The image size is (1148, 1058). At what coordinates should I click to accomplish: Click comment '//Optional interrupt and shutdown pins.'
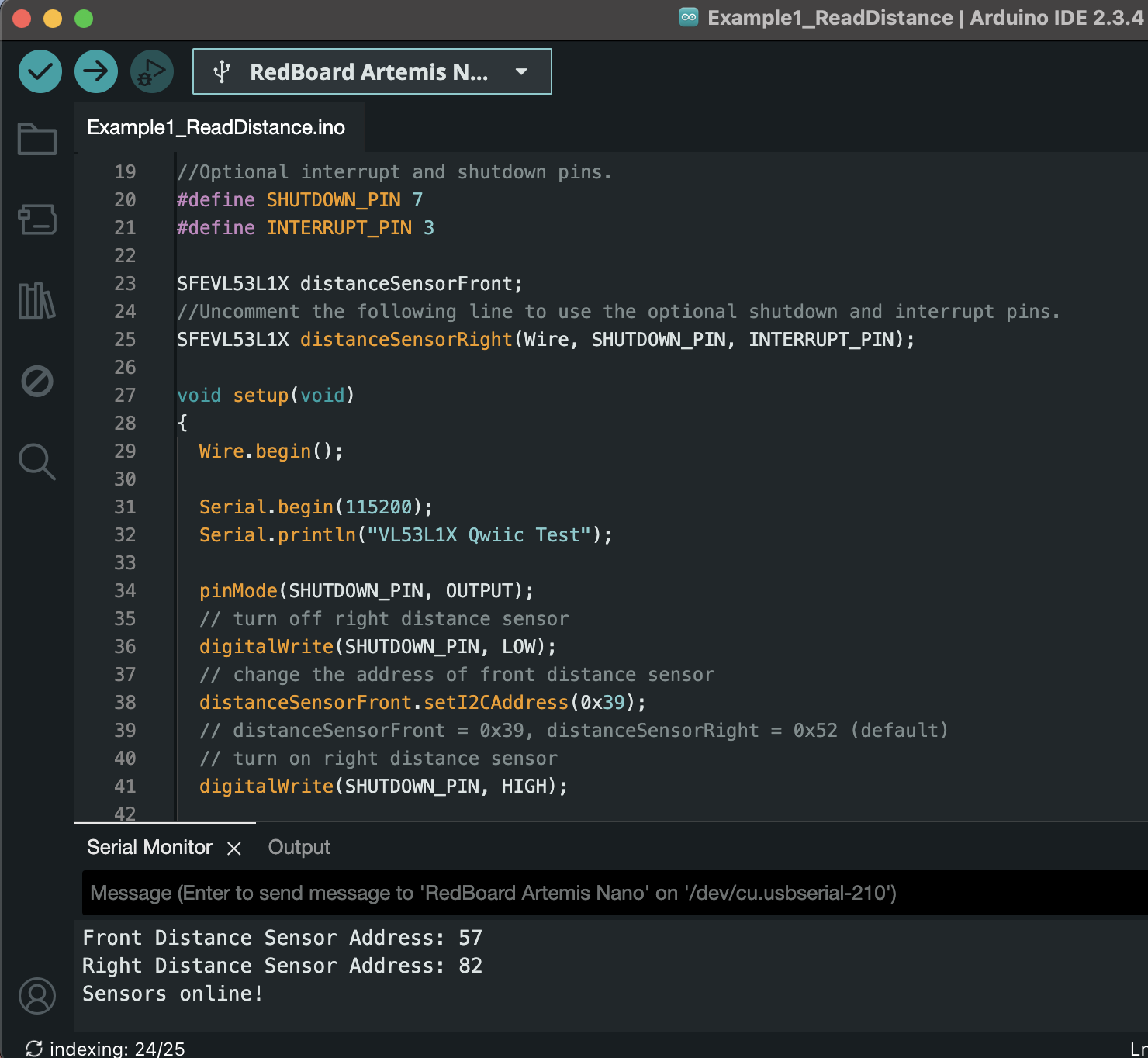(x=395, y=172)
